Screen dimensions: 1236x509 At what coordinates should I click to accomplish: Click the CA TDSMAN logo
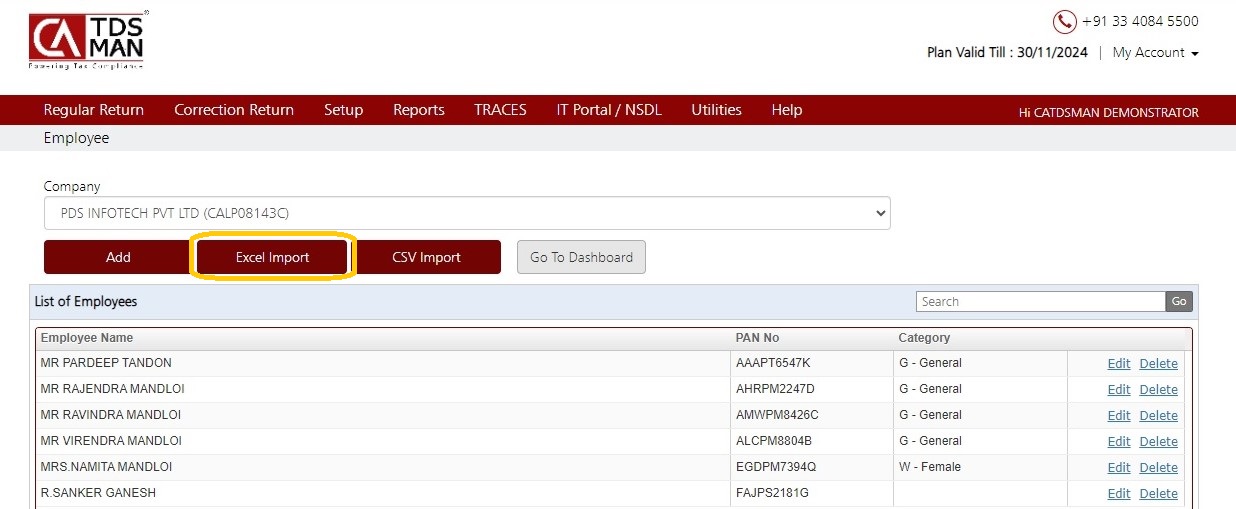coord(88,42)
